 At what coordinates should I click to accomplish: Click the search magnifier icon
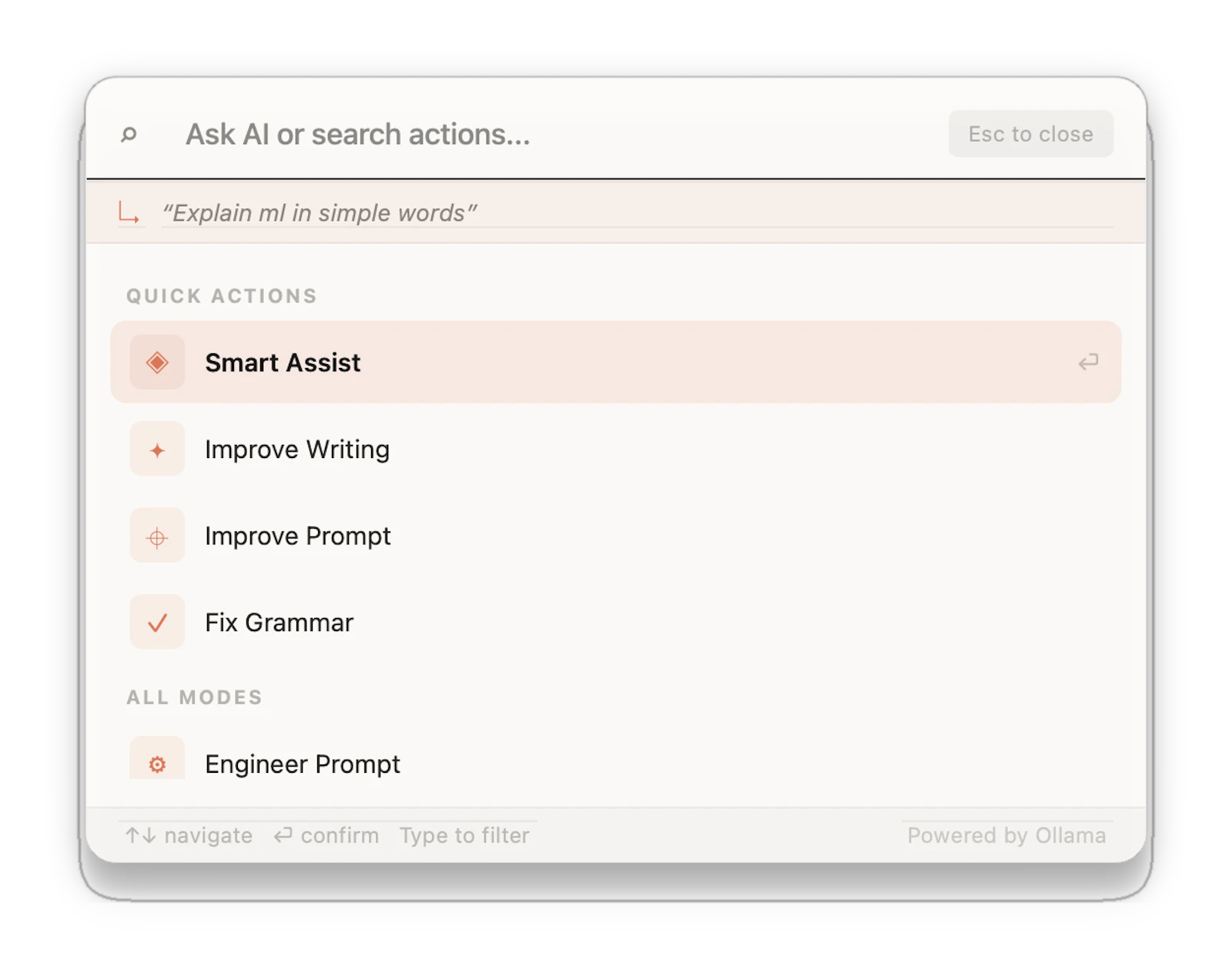click(x=129, y=135)
